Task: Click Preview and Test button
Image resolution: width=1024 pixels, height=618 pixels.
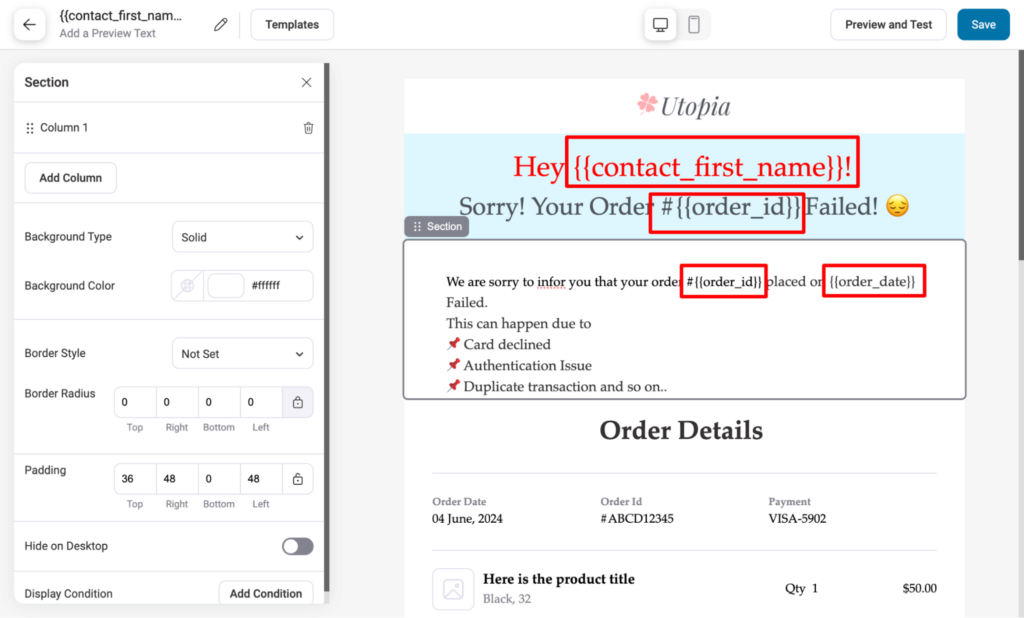Action: point(888,25)
